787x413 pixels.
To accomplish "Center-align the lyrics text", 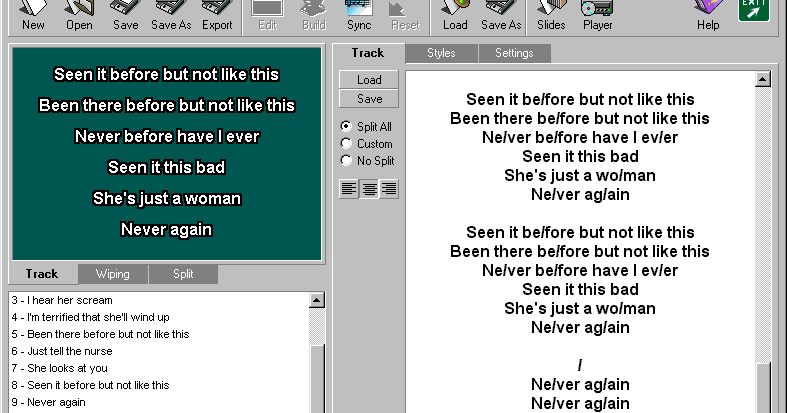I will pyautogui.click(x=369, y=189).
